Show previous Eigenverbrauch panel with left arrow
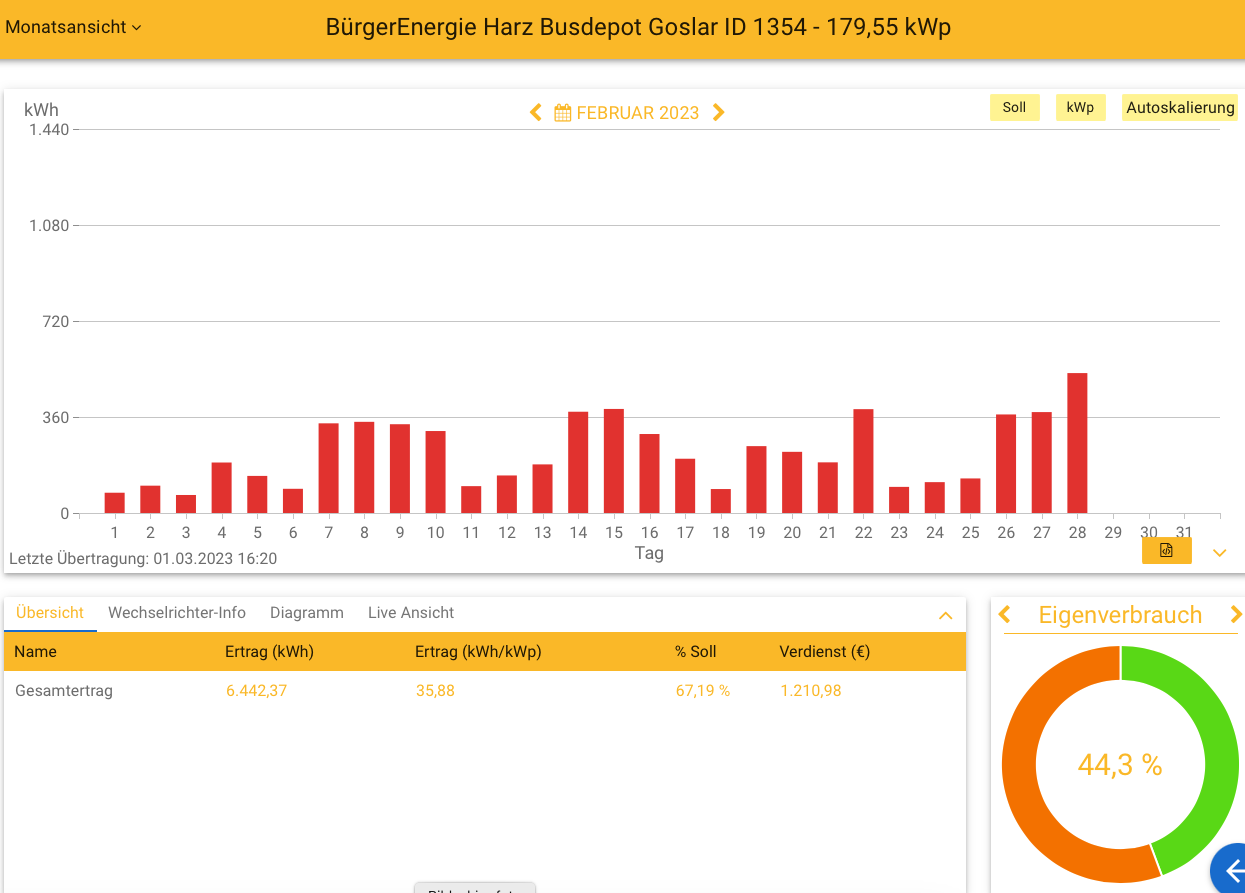1245x893 pixels. click(1006, 614)
